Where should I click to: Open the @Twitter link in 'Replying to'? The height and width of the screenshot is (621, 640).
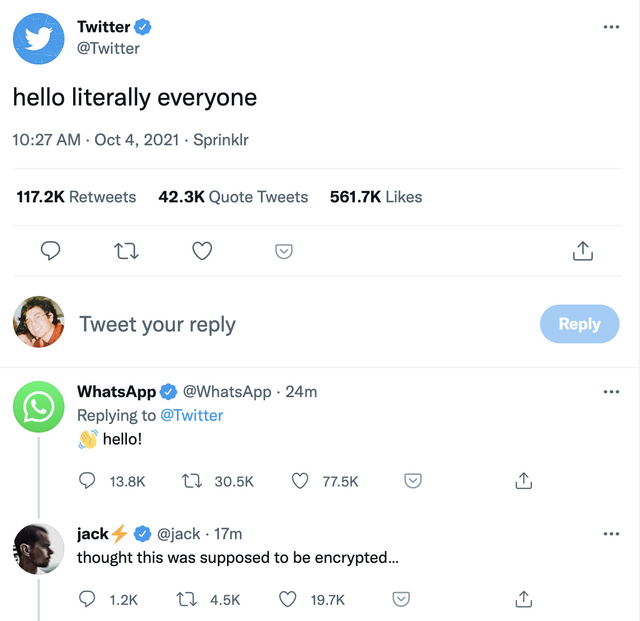(192, 415)
